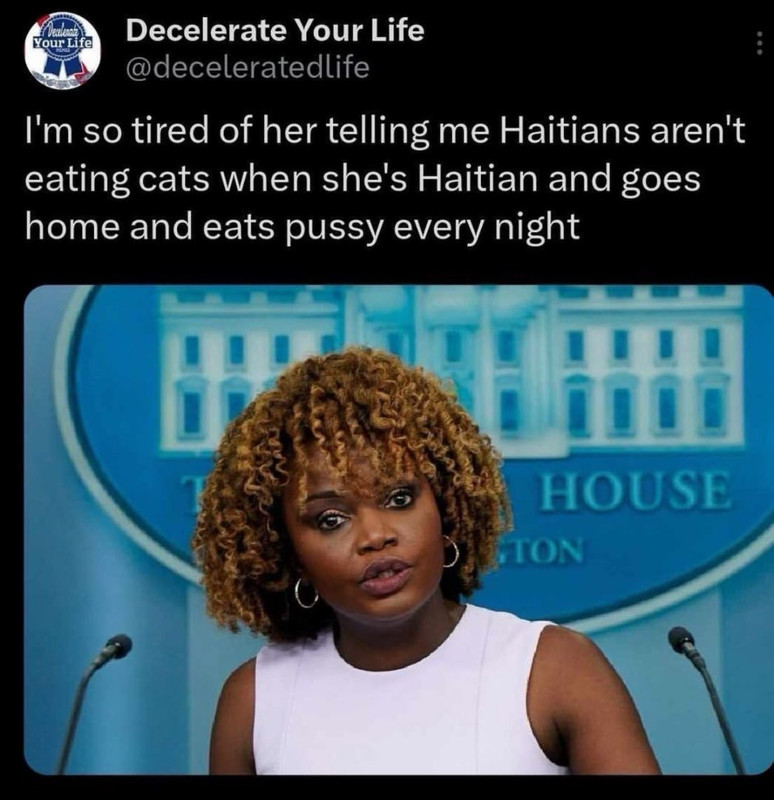The height and width of the screenshot is (800, 774).
Task: Click the building emblem in photo background
Action: click(452, 367)
